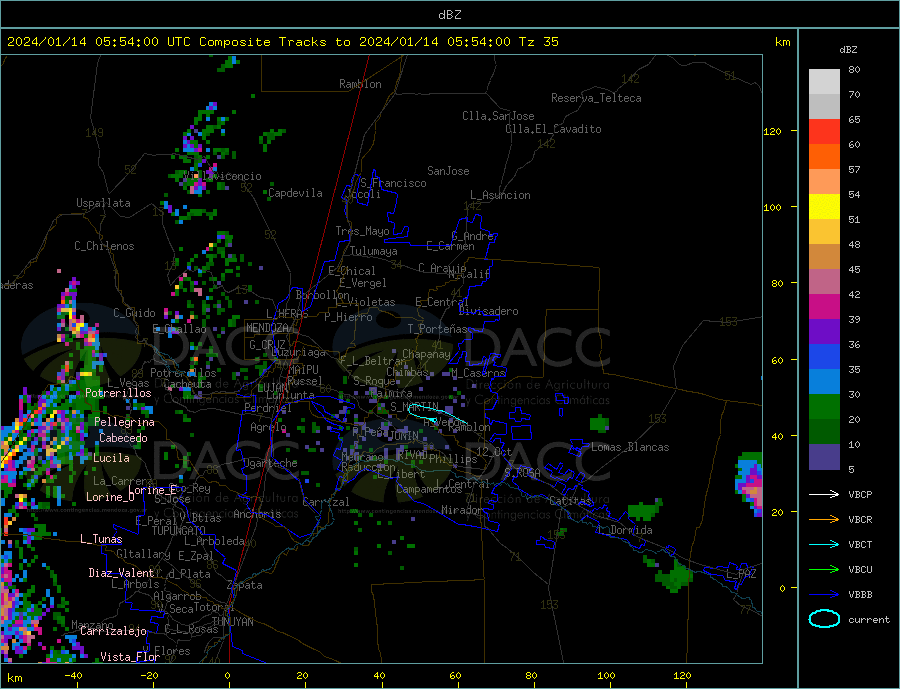The width and height of the screenshot is (900, 689).
Task: Click the orange VBCR arrow legend icon
Action: click(824, 520)
